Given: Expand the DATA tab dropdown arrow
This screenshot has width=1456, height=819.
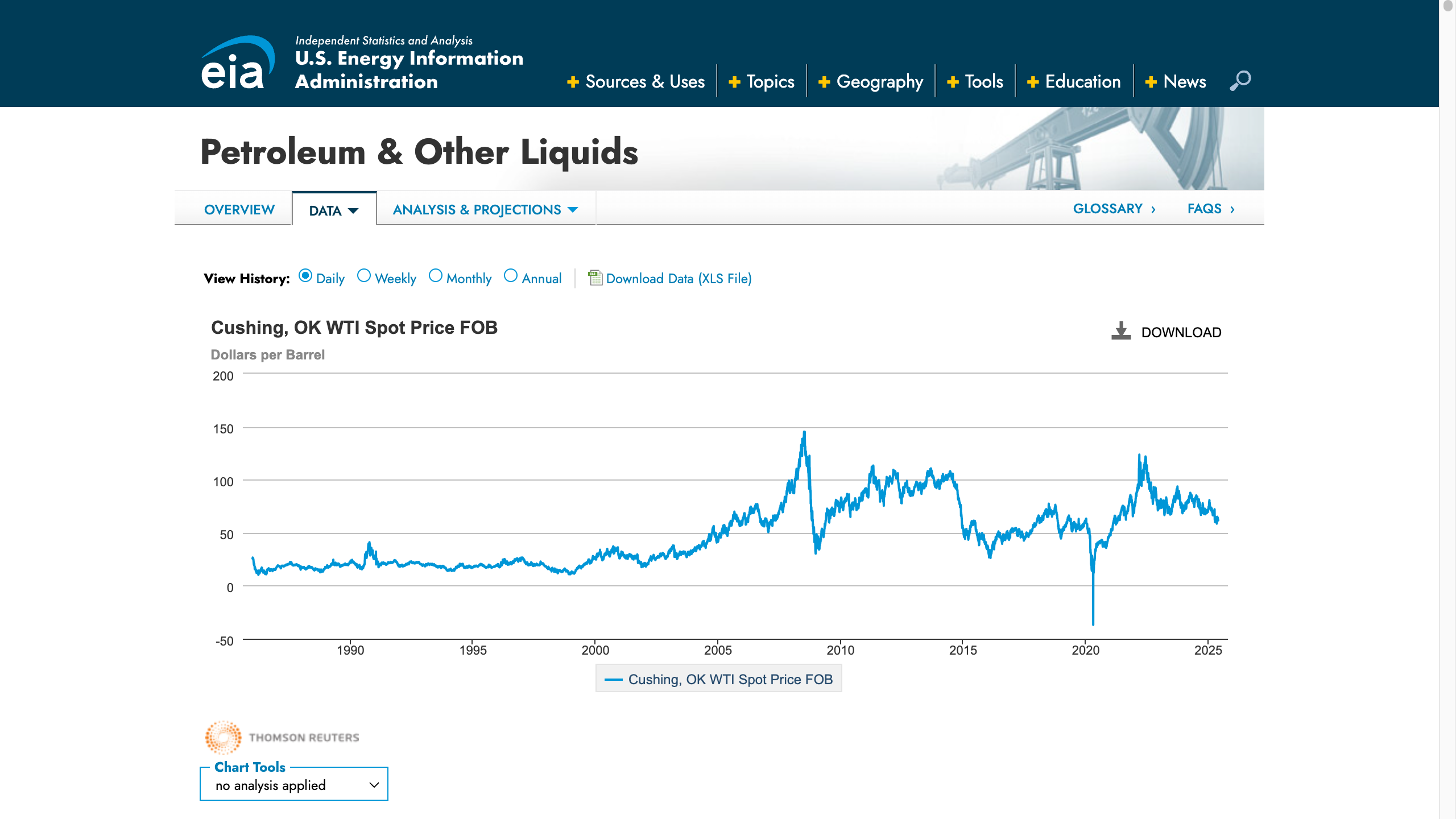Looking at the screenshot, I should click(353, 211).
